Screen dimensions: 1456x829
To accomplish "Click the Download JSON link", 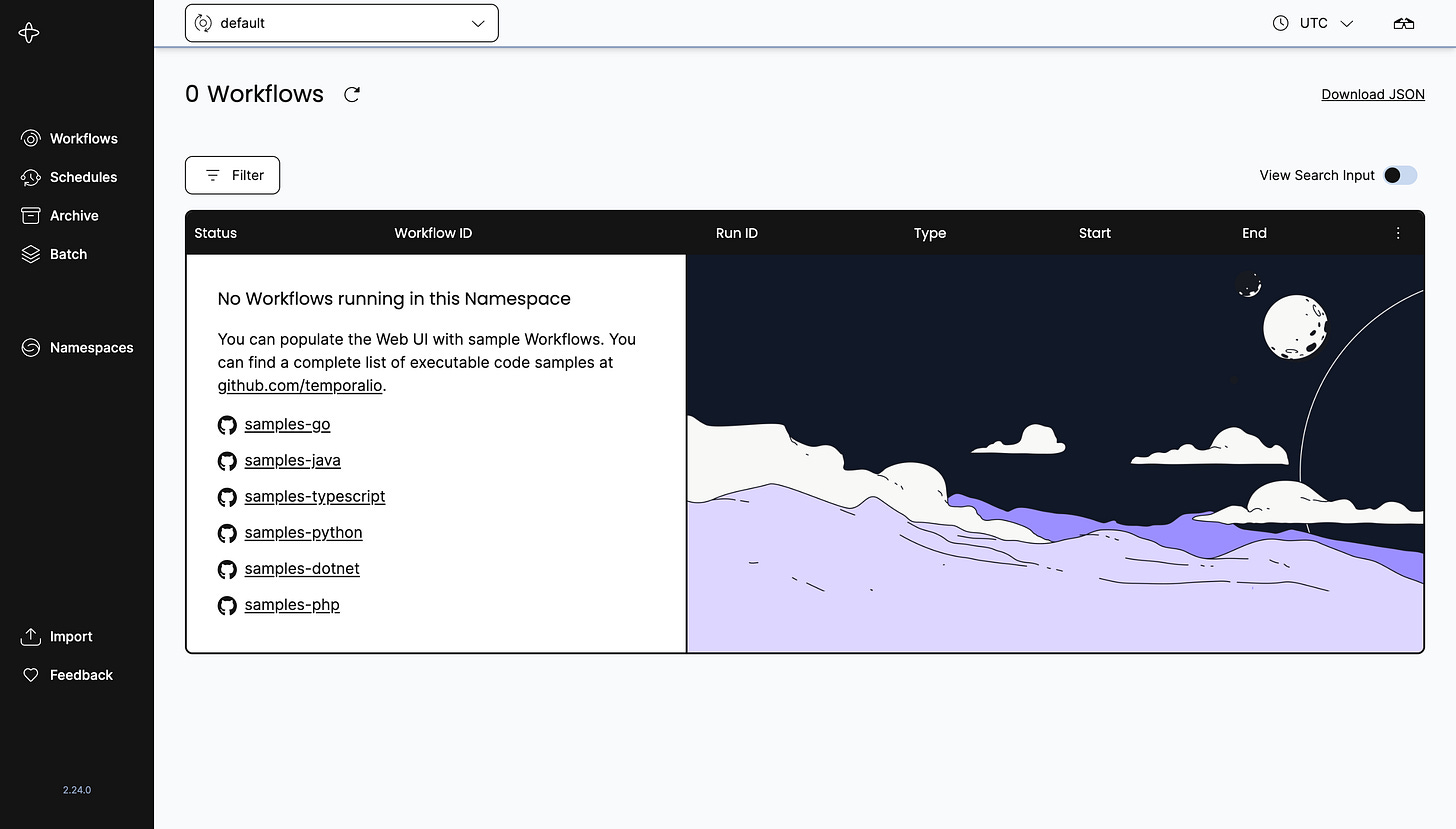I will (1372, 94).
